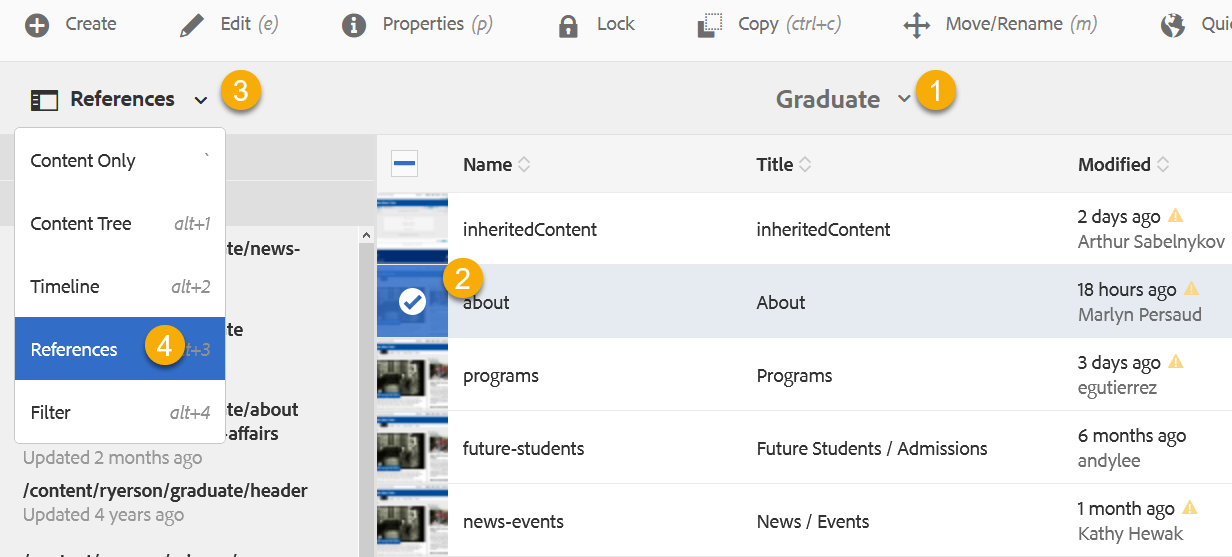Expand the Graduate breadcrumb dropdown
The image size is (1232, 557).
904,99
